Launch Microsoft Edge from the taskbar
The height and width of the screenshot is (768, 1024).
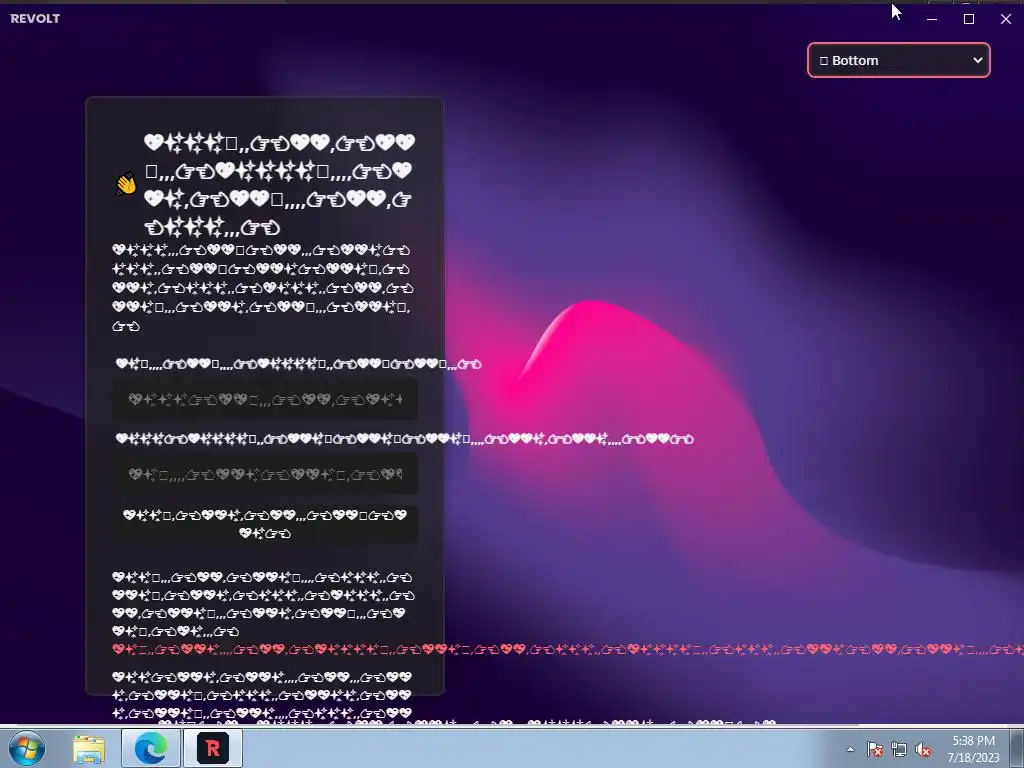(x=151, y=748)
